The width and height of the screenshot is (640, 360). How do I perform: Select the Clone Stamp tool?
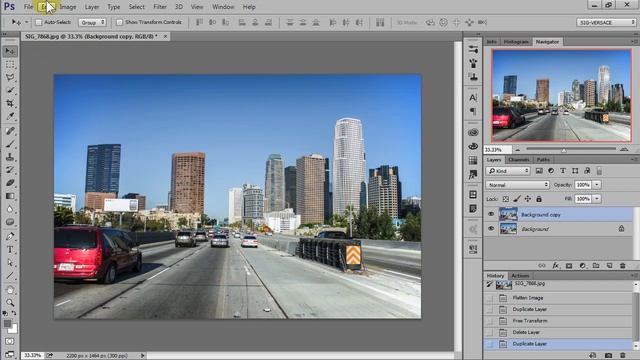point(10,157)
